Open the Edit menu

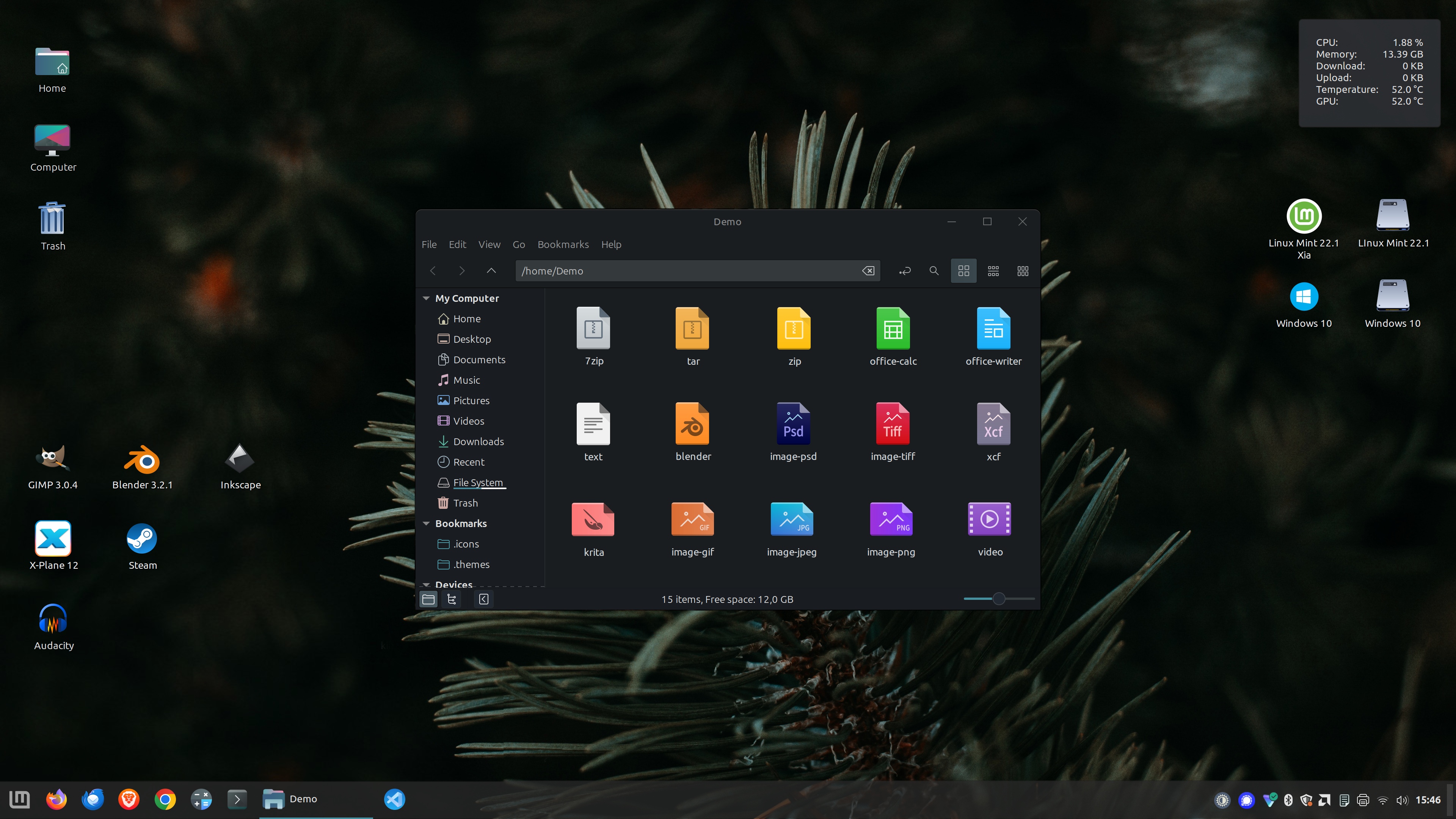457,244
